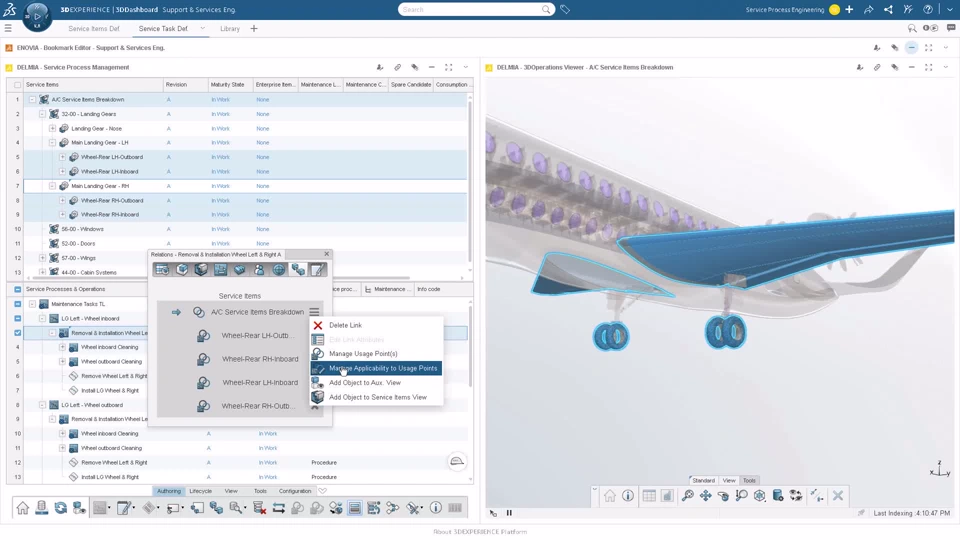Open the share arrow icon in top bar
Image resolution: width=960 pixels, height=540 pixels.
coord(869,10)
